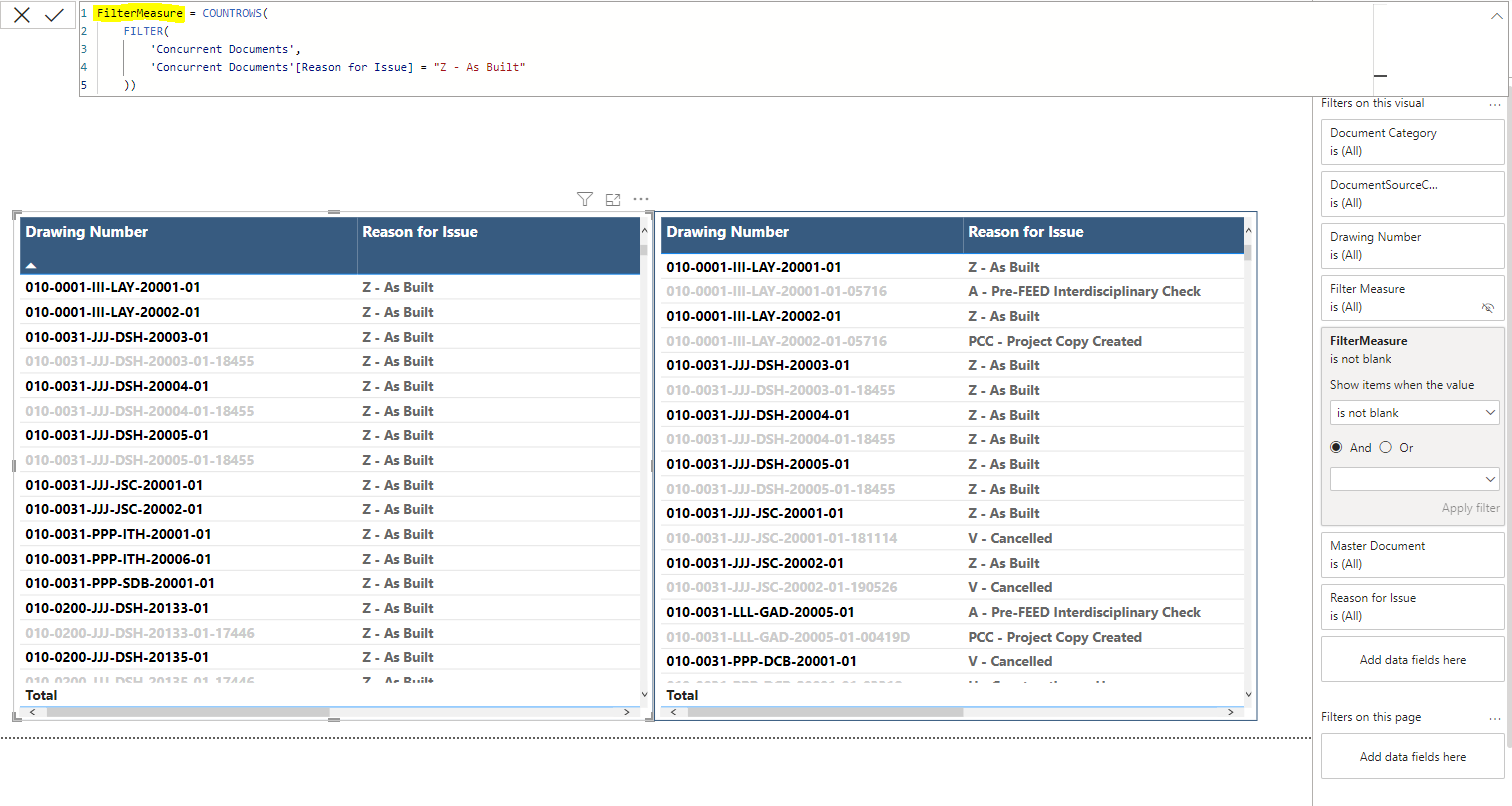The width and height of the screenshot is (1512, 806).
Task: Click the "Z - As Built" string in formula
Action: (x=480, y=67)
